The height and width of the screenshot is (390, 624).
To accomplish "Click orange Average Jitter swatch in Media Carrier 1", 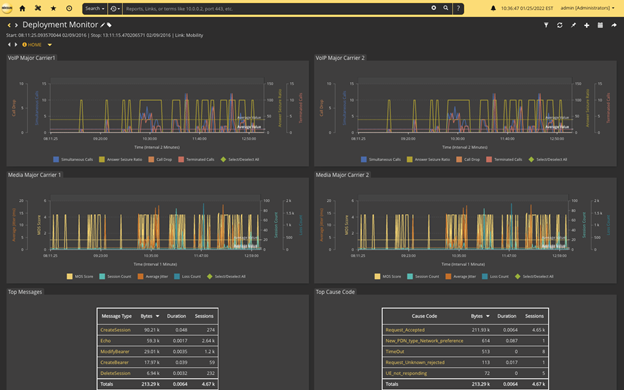I will coord(140,276).
